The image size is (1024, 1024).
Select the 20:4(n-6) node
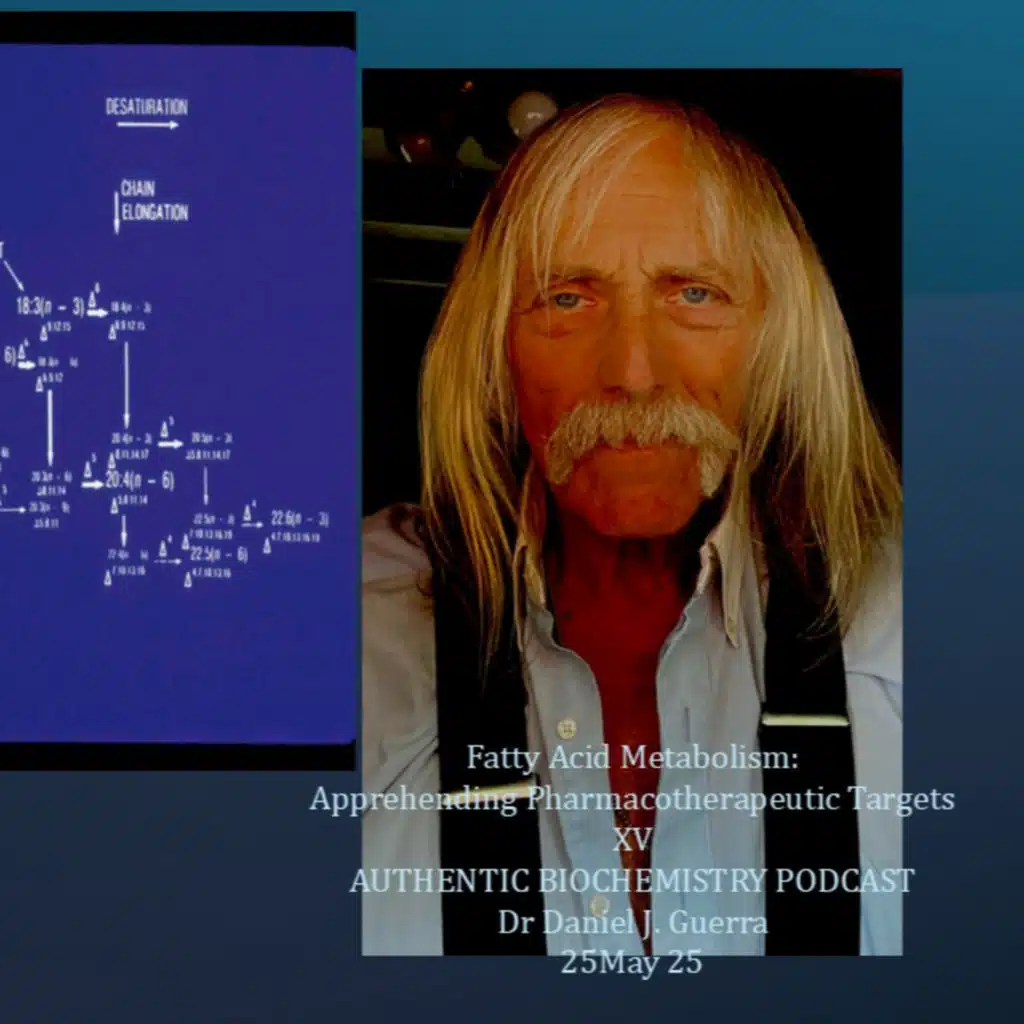(141, 478)
